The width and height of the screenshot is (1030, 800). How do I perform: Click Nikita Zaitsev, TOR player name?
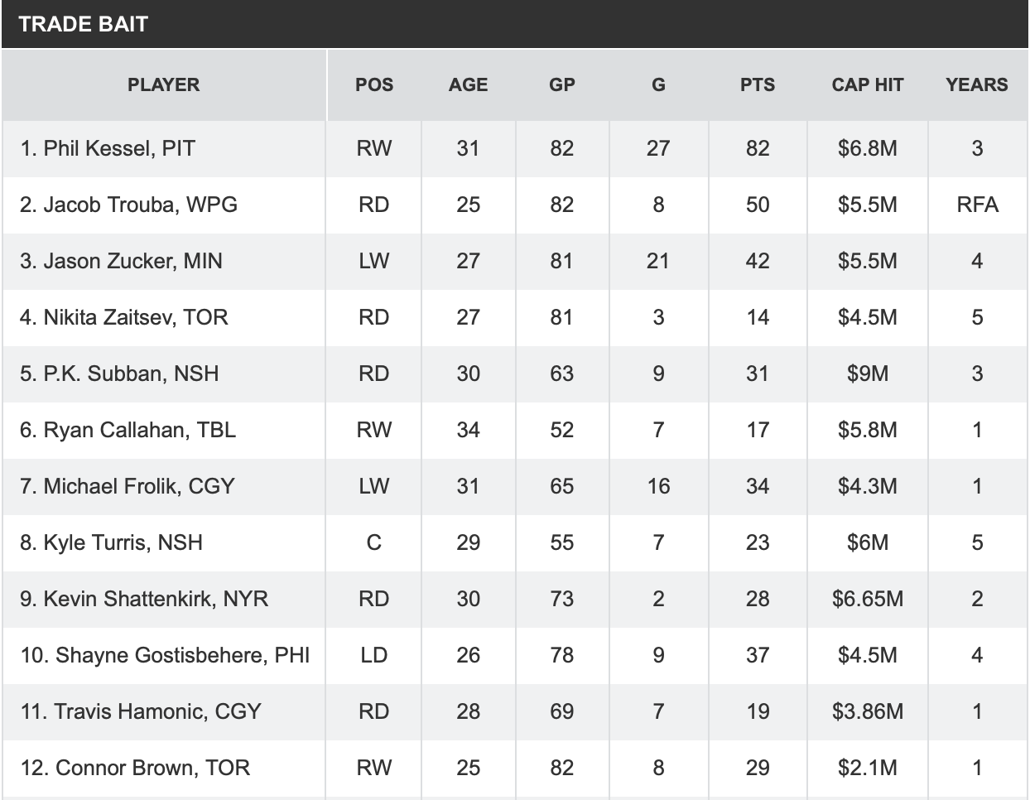(123, 318)
